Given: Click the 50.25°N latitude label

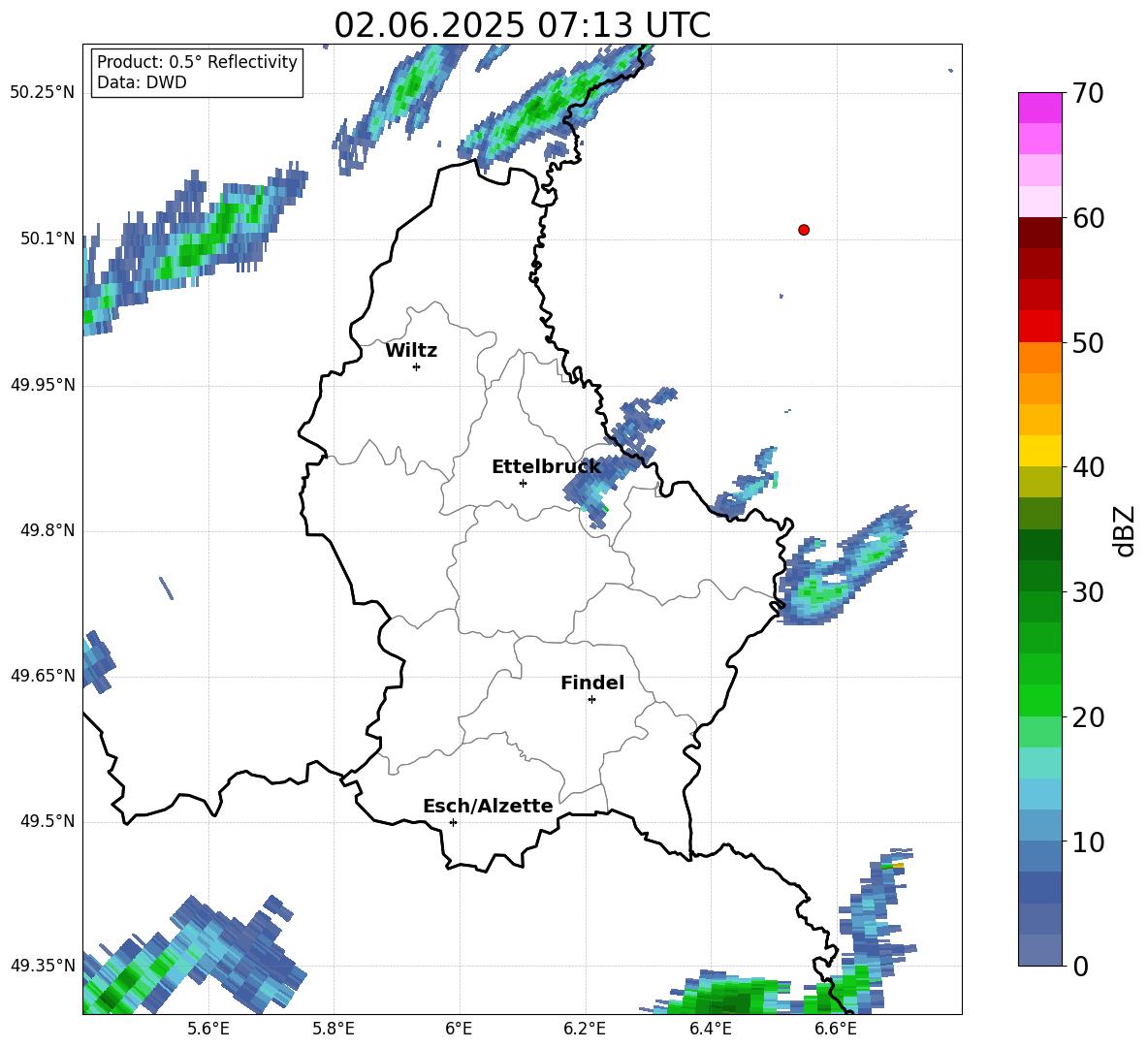Looking at the screenshot, I should tap(43, 93).
